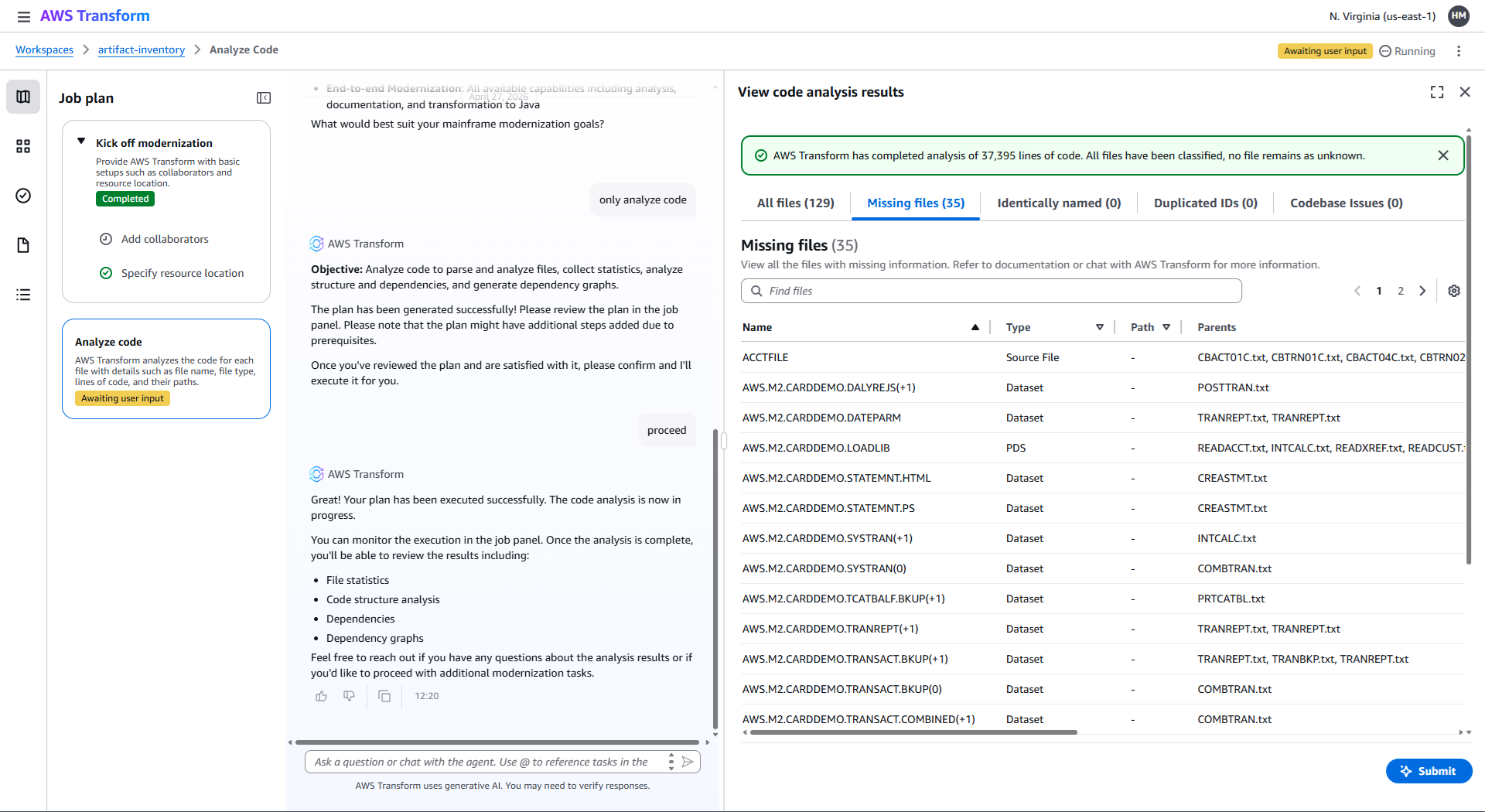Open the document sidebar icon
Image resolution: width=1485 pixels, height=812 pixels.
click(23, 245)
